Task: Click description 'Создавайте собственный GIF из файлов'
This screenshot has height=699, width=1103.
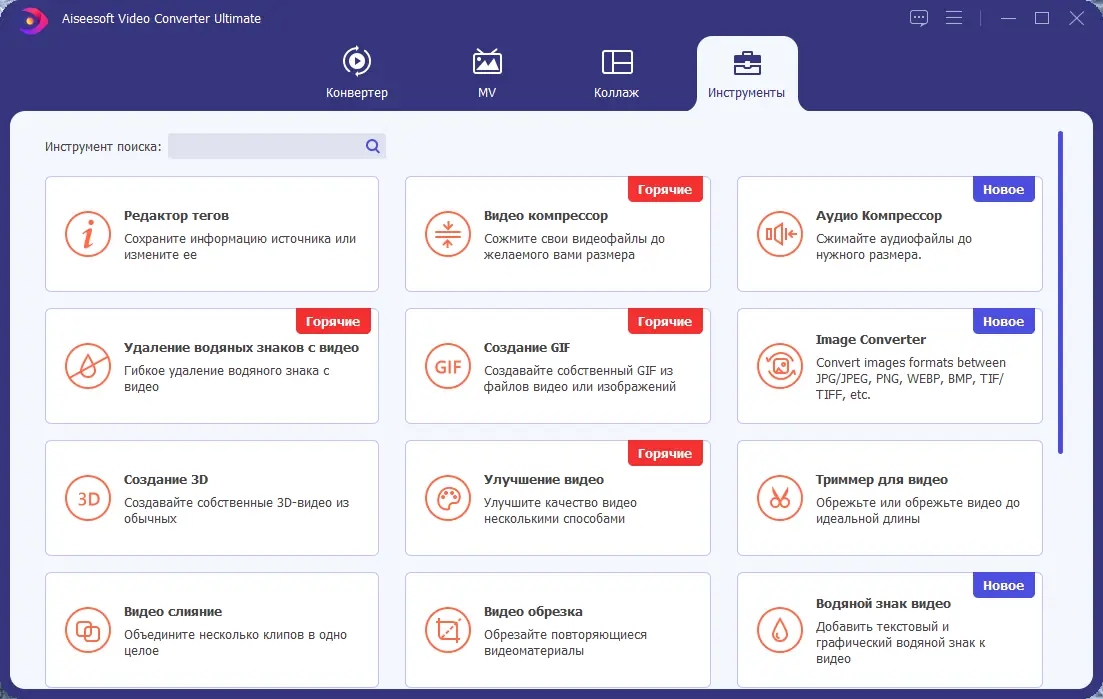Action: [x=580, y=378]
